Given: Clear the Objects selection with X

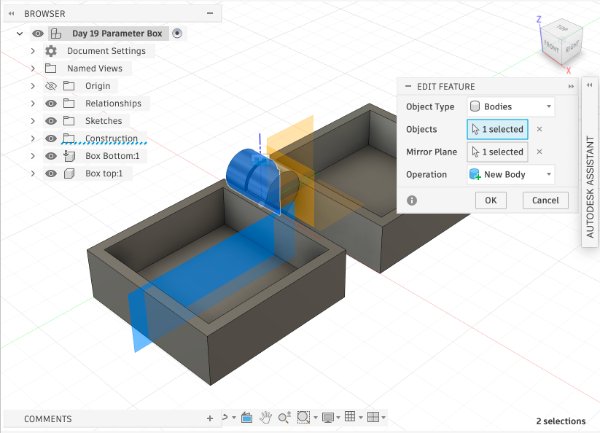Looking at the screenshot, I should tap(539, 129).
